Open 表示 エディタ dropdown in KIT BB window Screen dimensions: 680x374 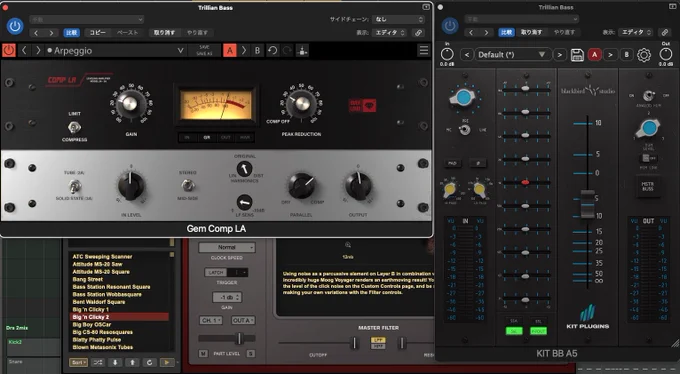[635, 32]
